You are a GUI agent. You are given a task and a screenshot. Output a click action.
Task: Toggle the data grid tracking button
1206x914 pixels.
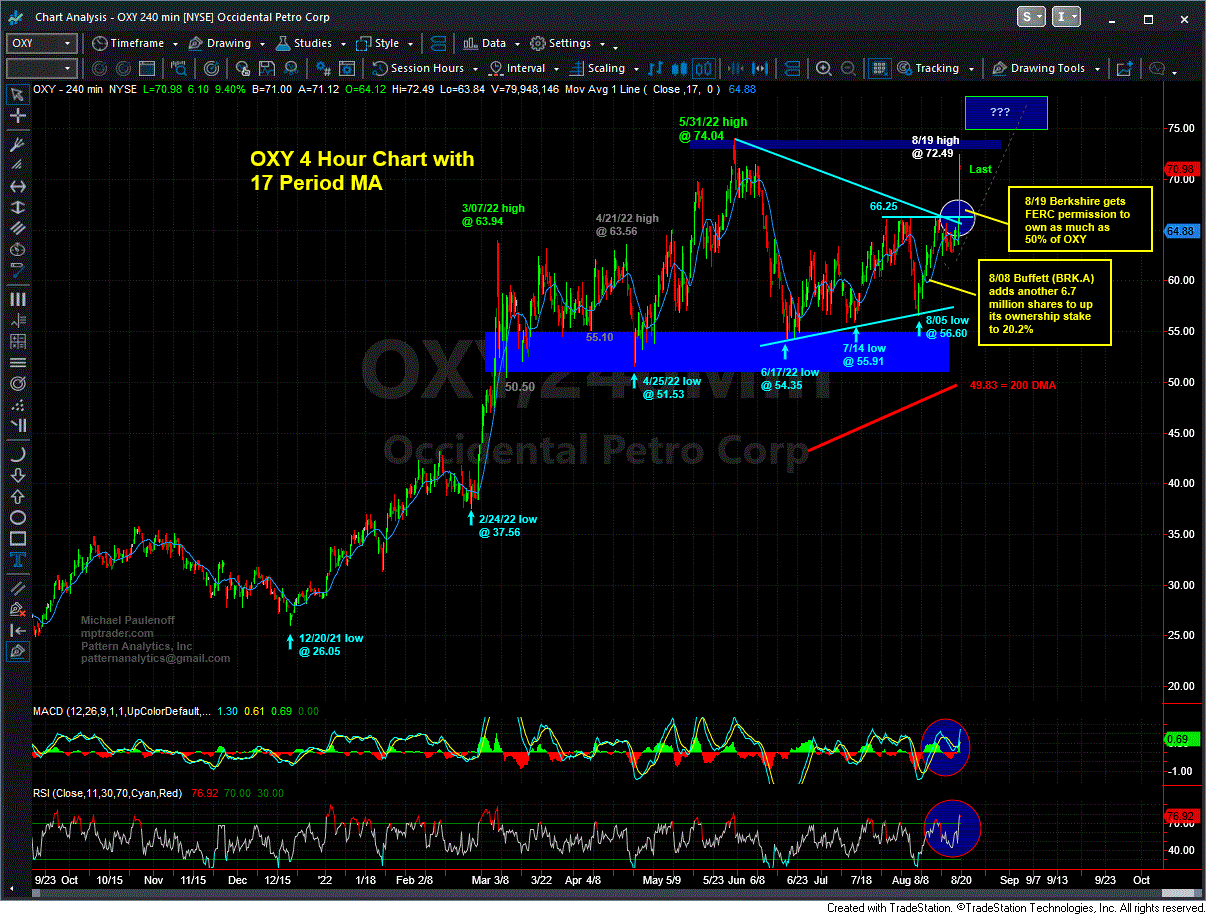[880, 68]
